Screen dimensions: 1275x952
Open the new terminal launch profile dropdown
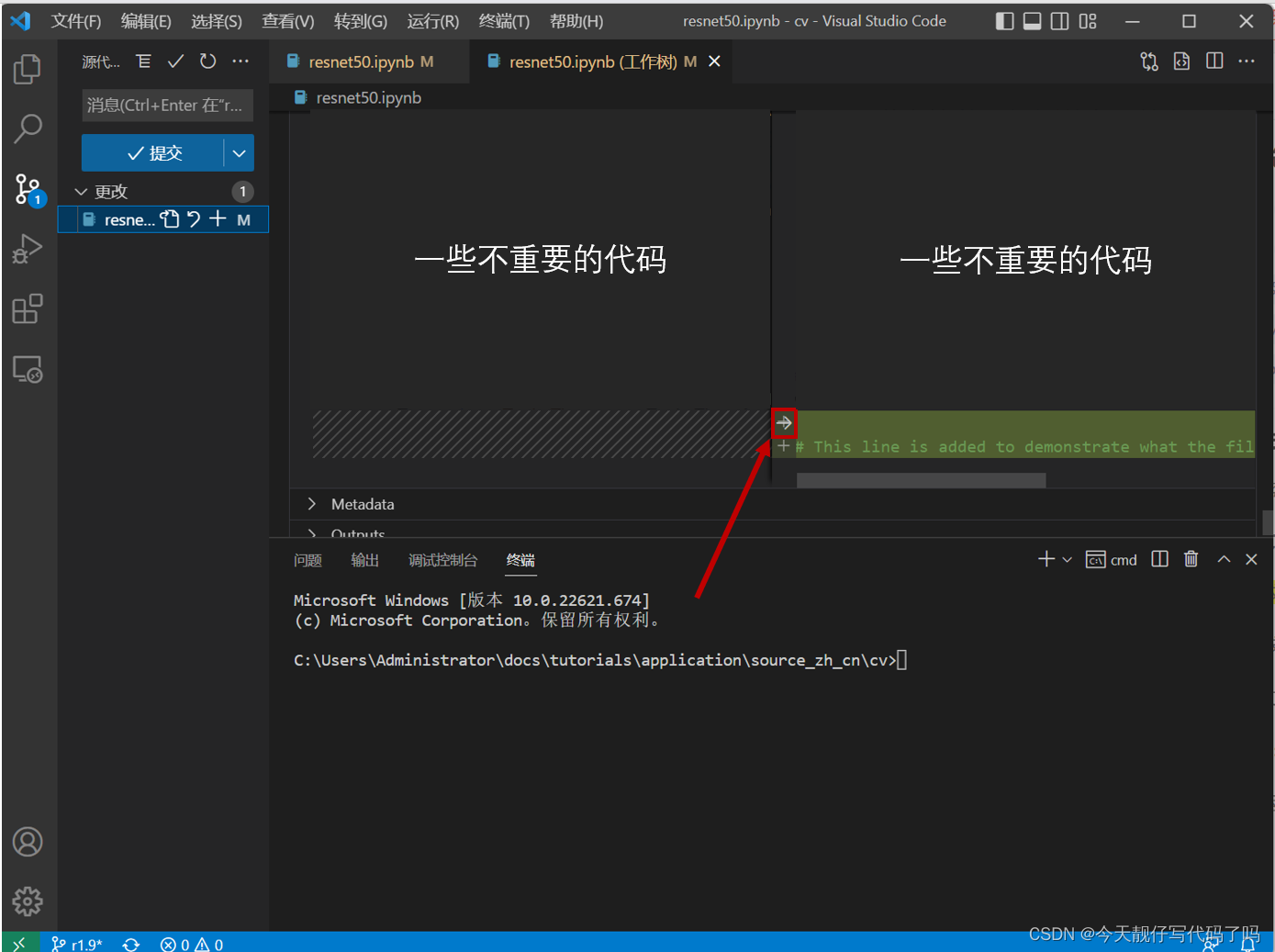click(1068, 559)
